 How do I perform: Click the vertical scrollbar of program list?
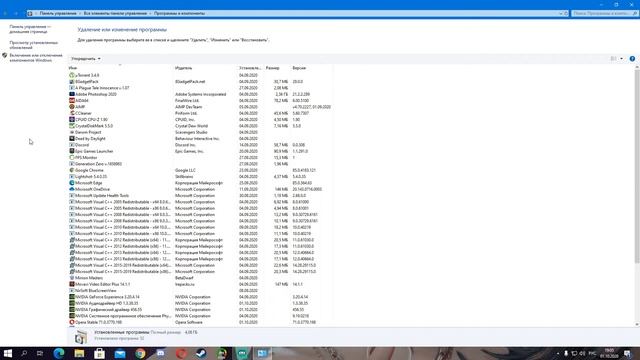click(x=637, y=167)
